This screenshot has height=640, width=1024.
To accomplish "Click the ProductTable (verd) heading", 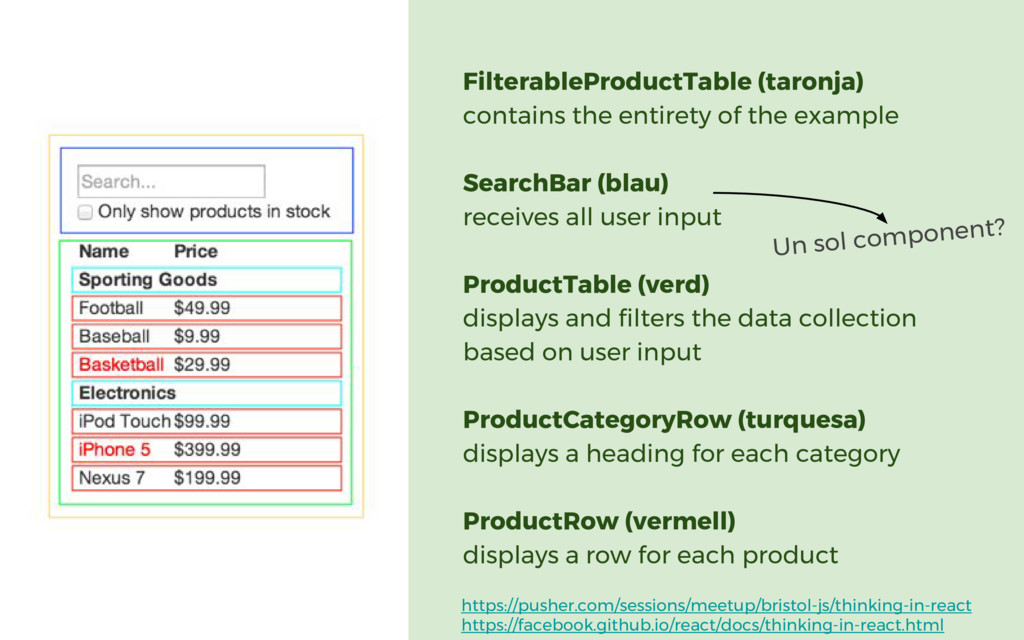I will (586, 285).
